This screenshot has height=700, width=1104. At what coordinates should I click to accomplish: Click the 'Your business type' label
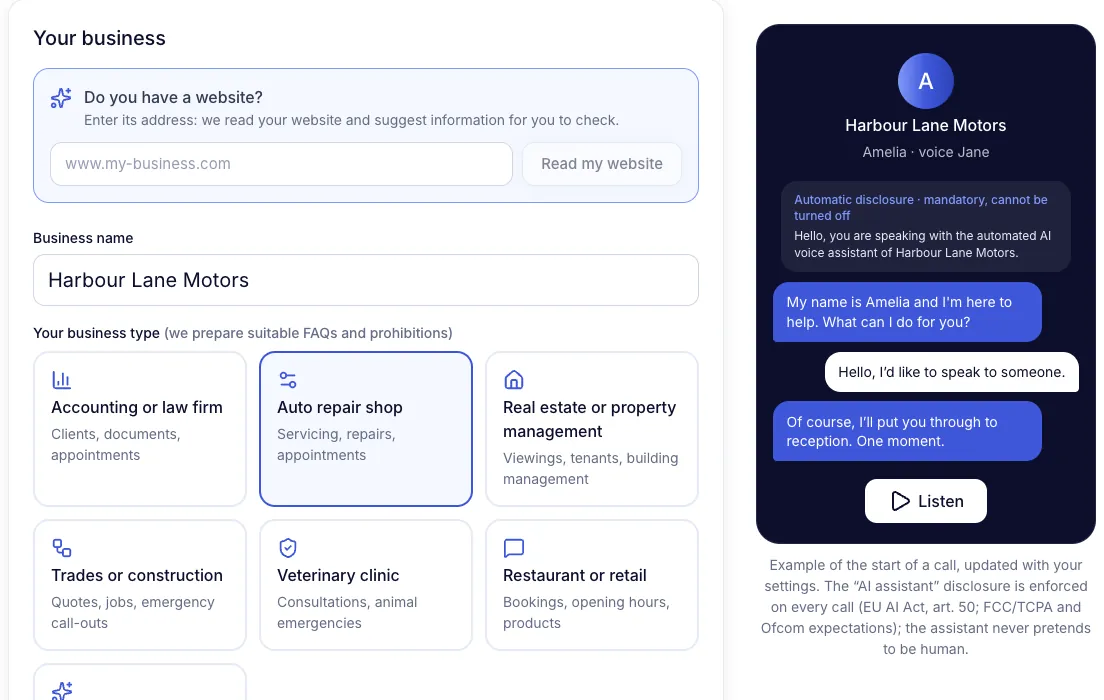click(x=96, y=333)
